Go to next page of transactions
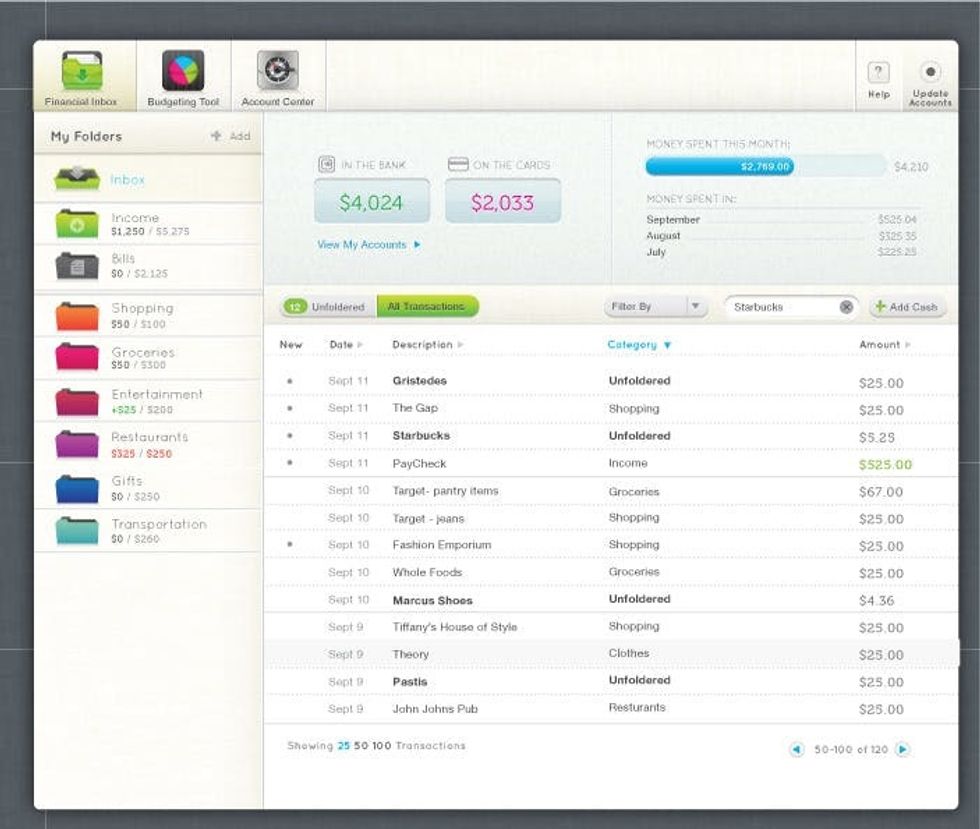Viewport: 980px width, 829px height. (x=903, y=749)
